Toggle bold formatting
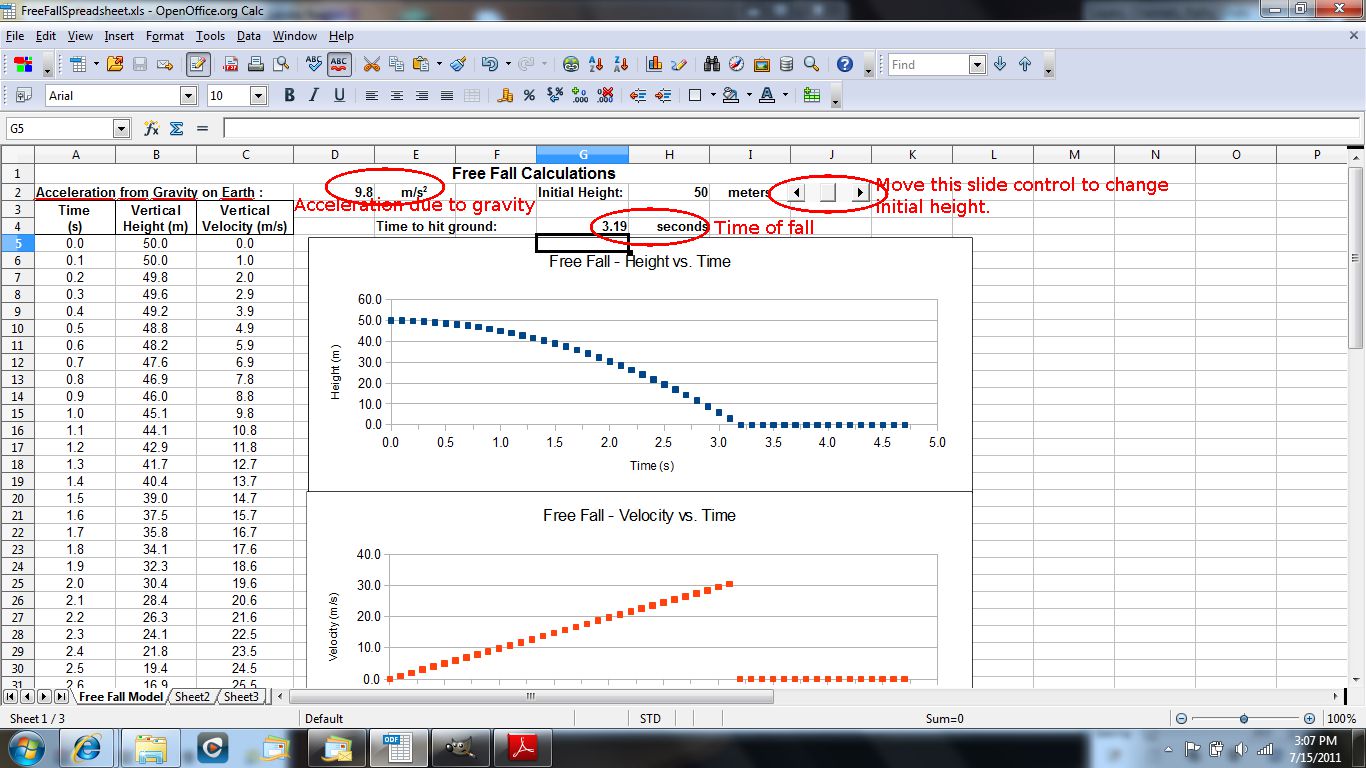The width and height of the screenshot is (1366, 768). coord(290,95)
